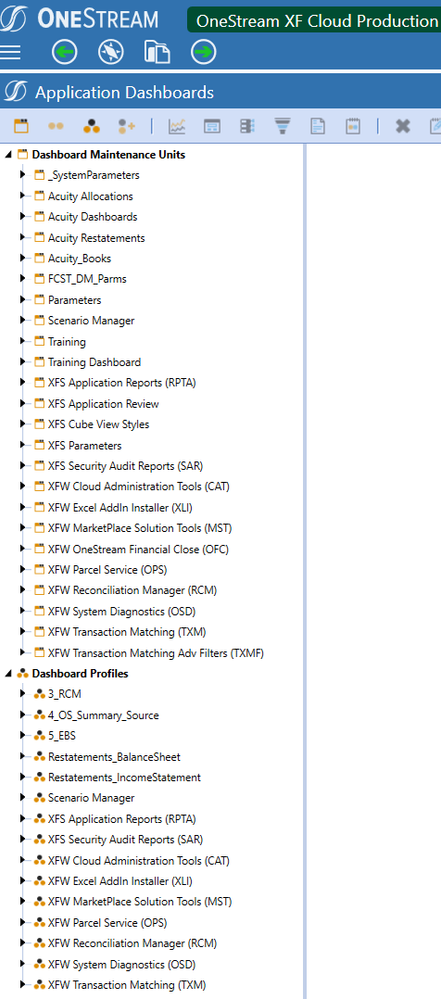
Task: Click the line chart component toolbar icon
Action: (177, 126)
